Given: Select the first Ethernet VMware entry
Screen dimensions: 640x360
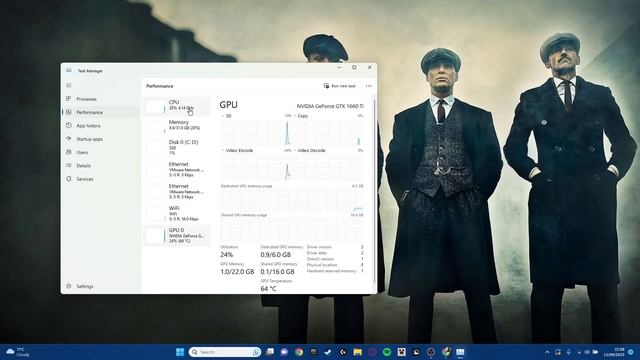Looking at the screenshot, I should point(177,169).
